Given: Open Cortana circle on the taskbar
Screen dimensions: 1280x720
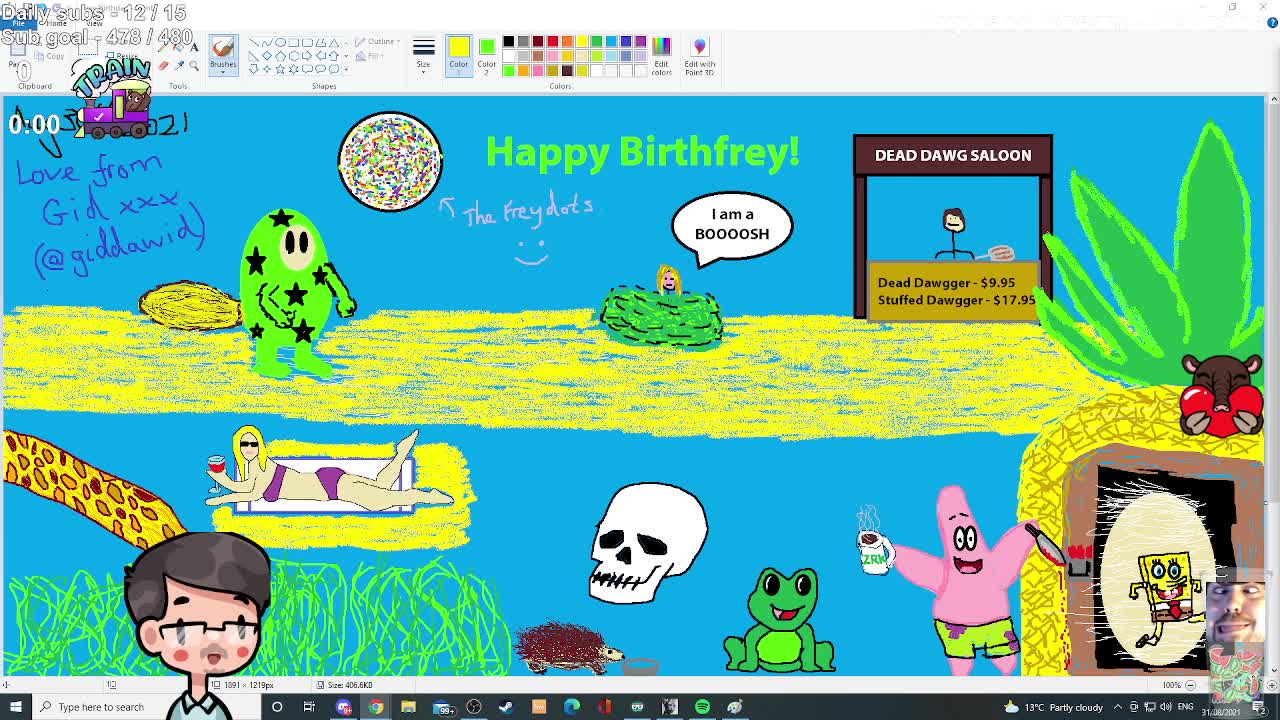Looking at the screenshot, I should pos(277,707).
